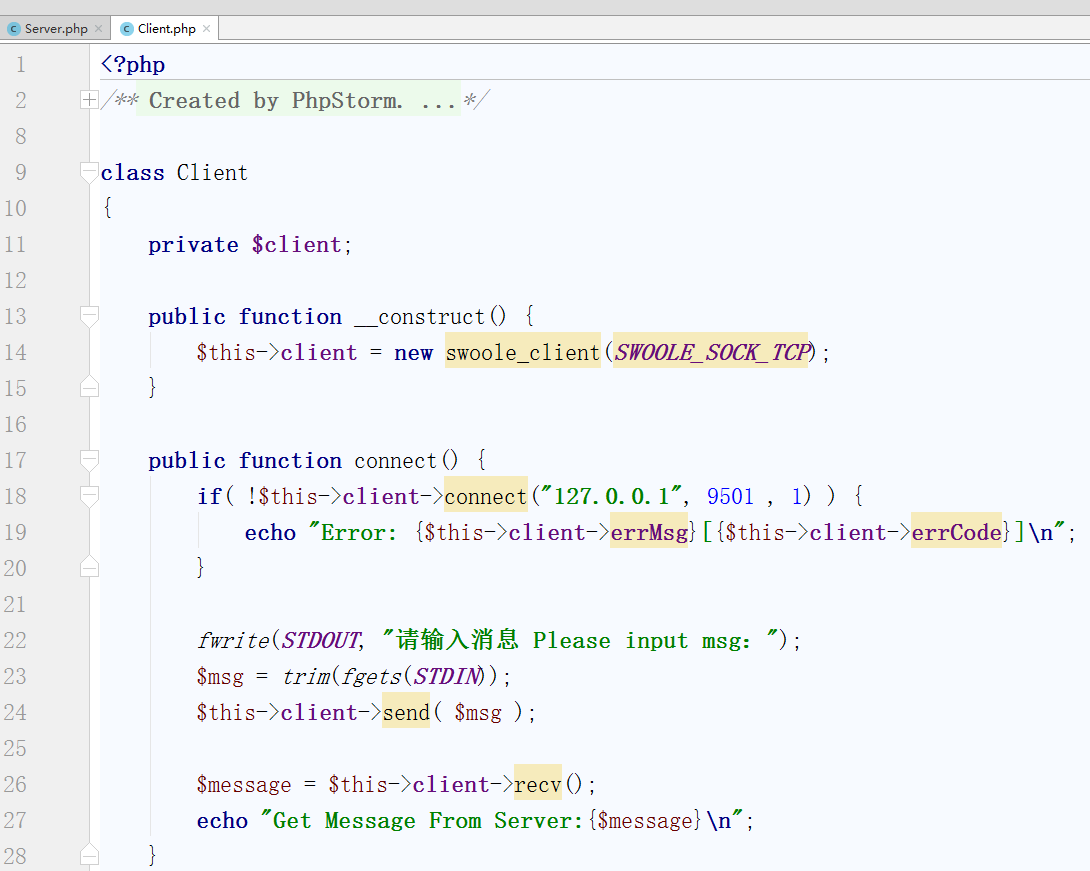Switch to the Server.php tab
Viewport: 1090px width, 871px height.
point(56,29)
